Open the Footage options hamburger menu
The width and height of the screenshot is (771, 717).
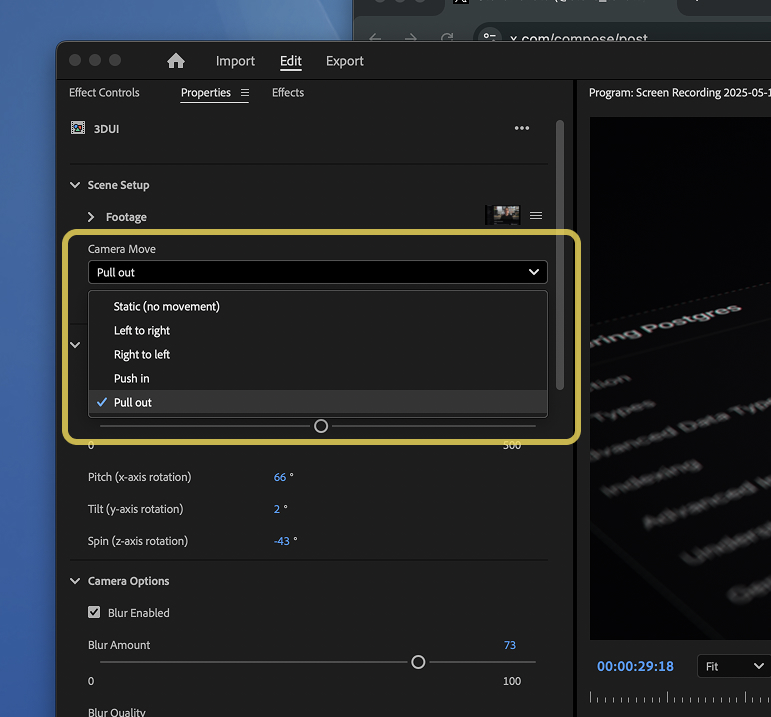[x=536, y=215]
